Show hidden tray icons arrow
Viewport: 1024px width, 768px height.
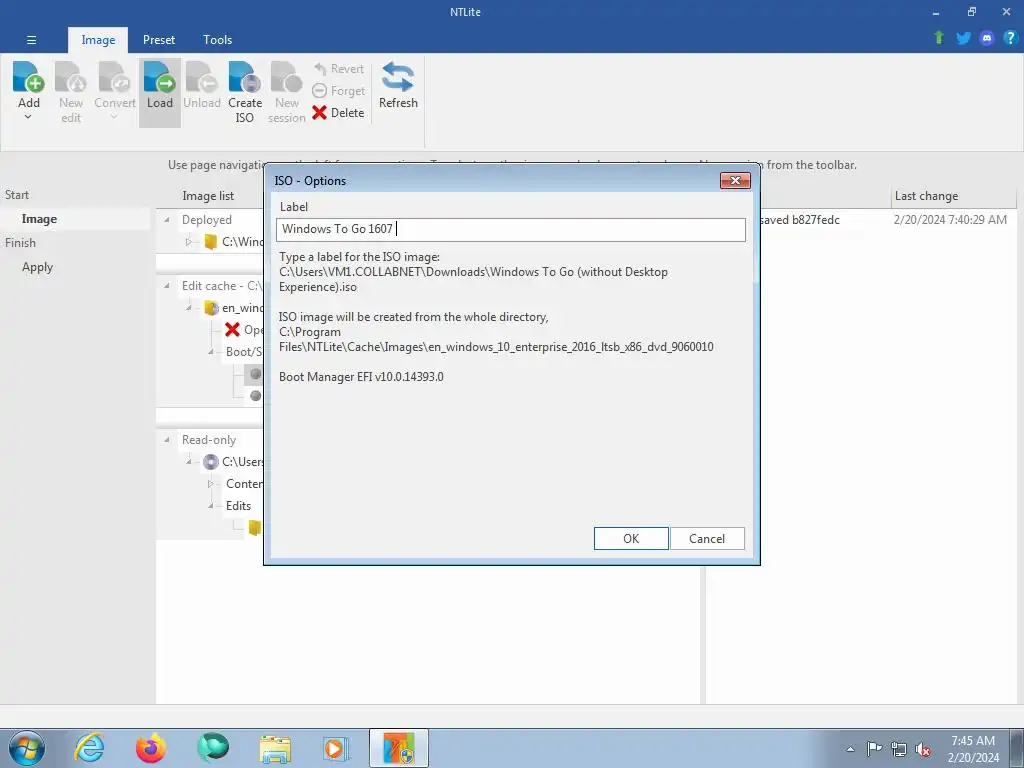[850, 749]
